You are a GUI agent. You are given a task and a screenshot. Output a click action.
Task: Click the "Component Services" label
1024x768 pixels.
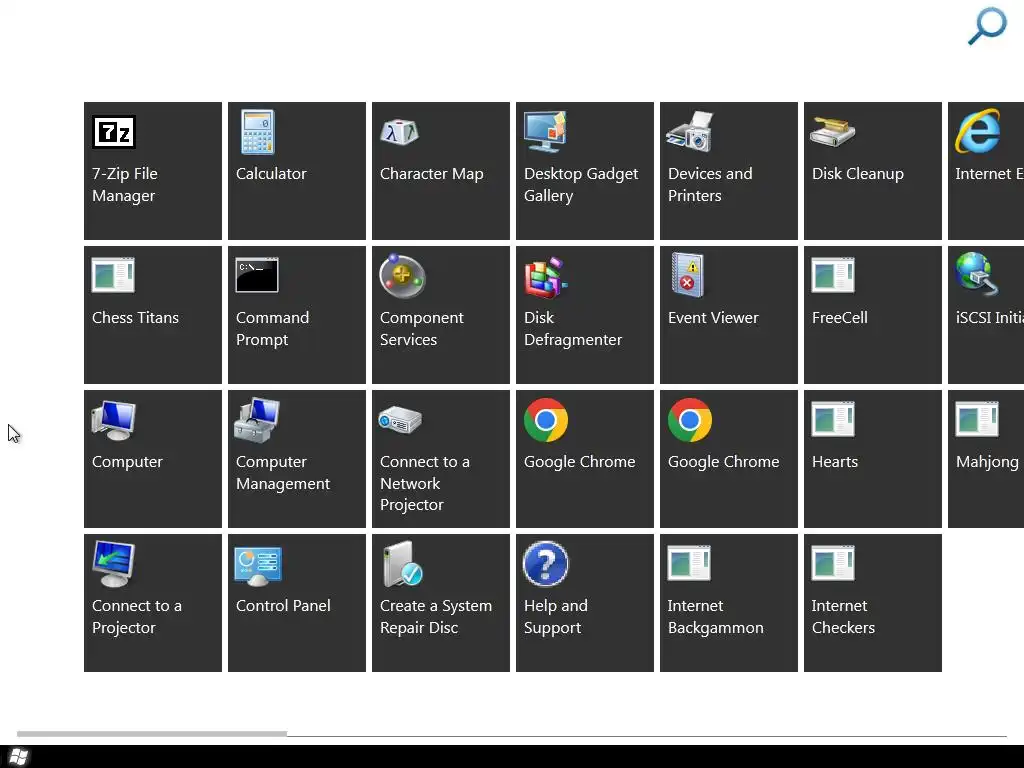coord(421,328)
